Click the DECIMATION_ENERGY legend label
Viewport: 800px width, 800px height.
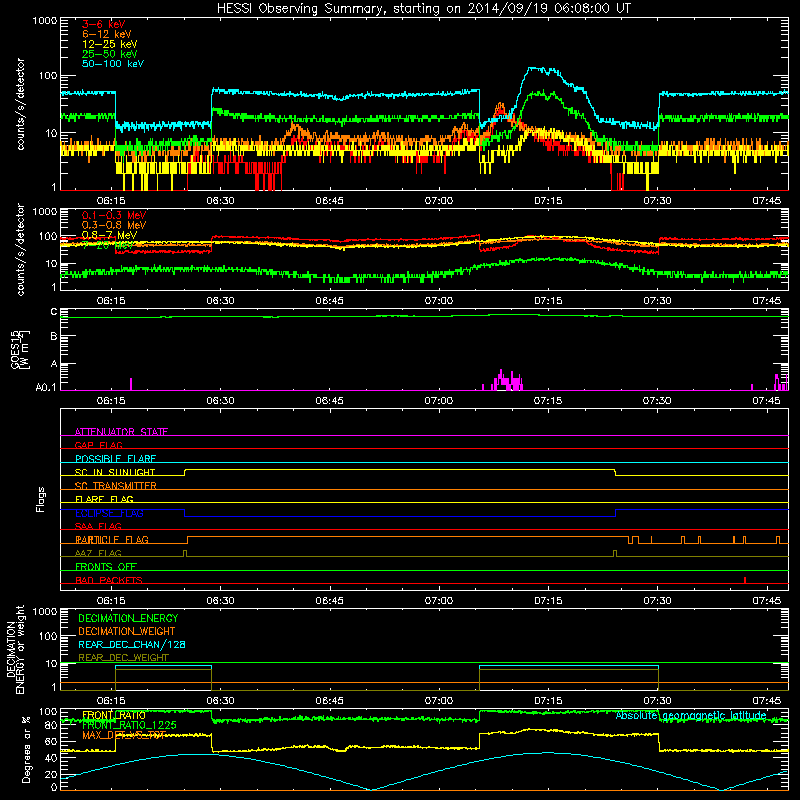(x=128, y=618)
